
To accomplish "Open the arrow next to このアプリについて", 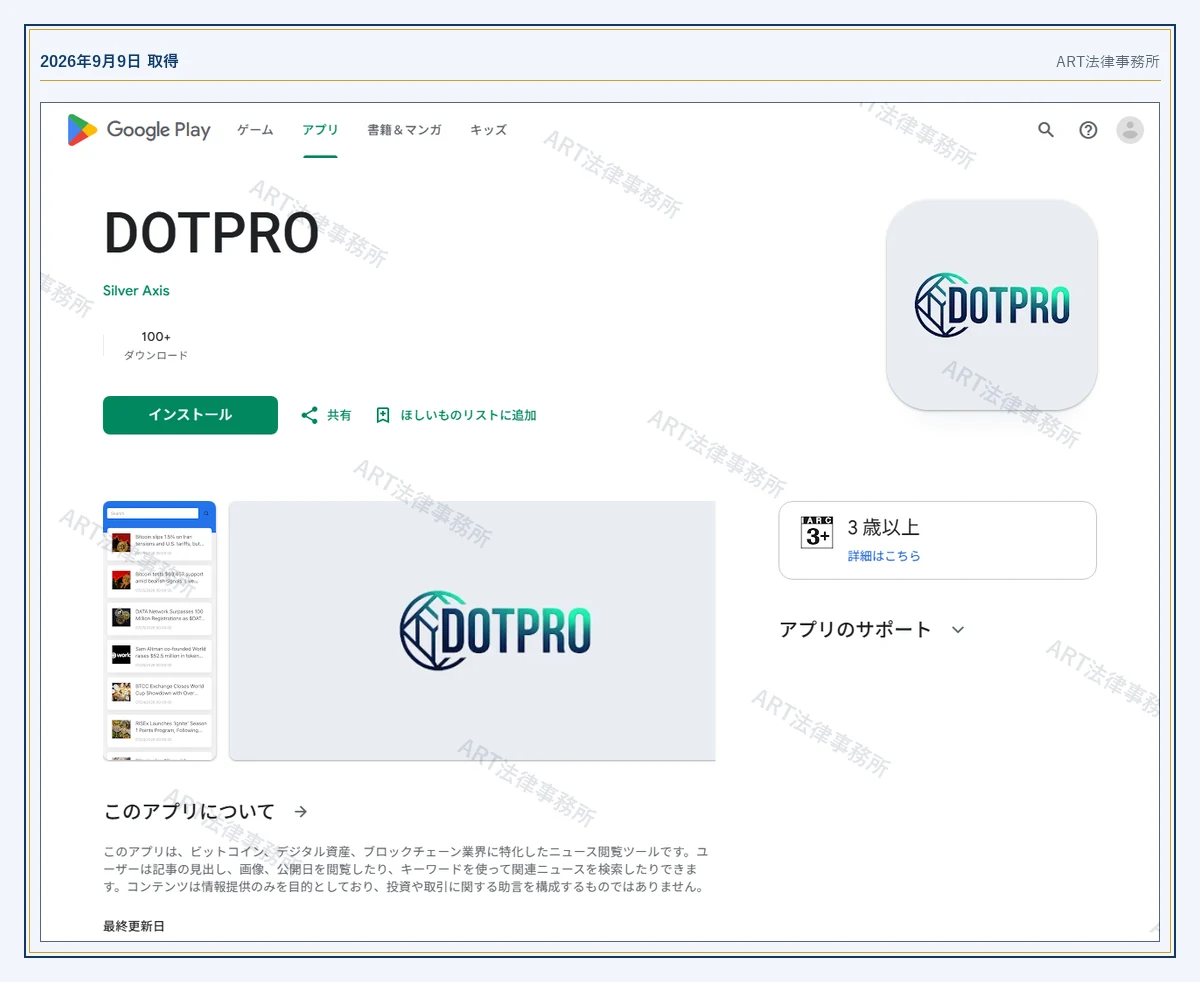I will 301,811.
